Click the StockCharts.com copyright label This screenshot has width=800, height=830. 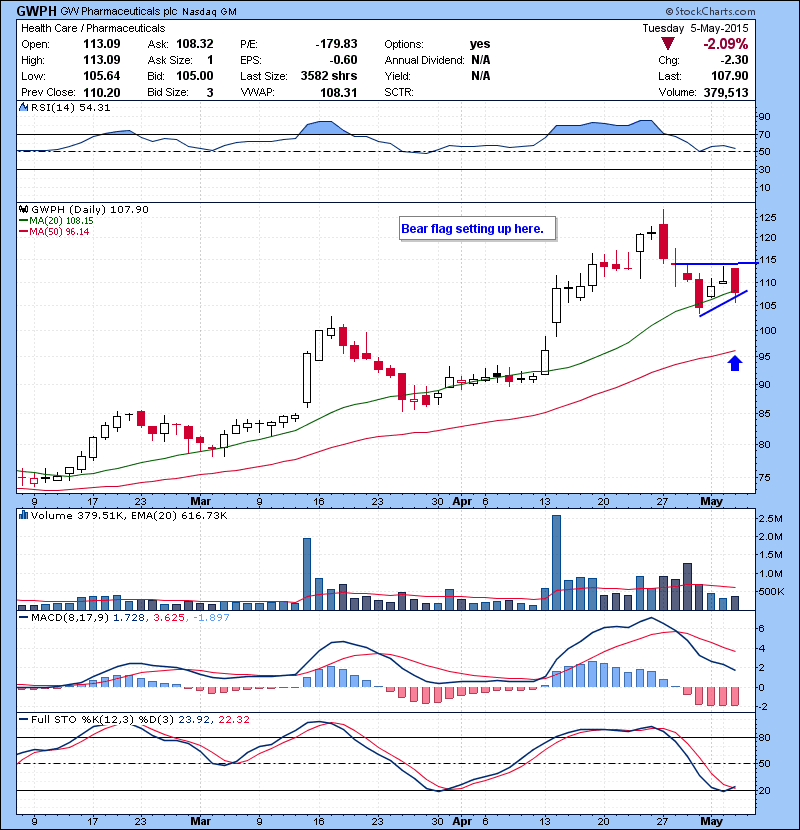[x=711, y=11]
